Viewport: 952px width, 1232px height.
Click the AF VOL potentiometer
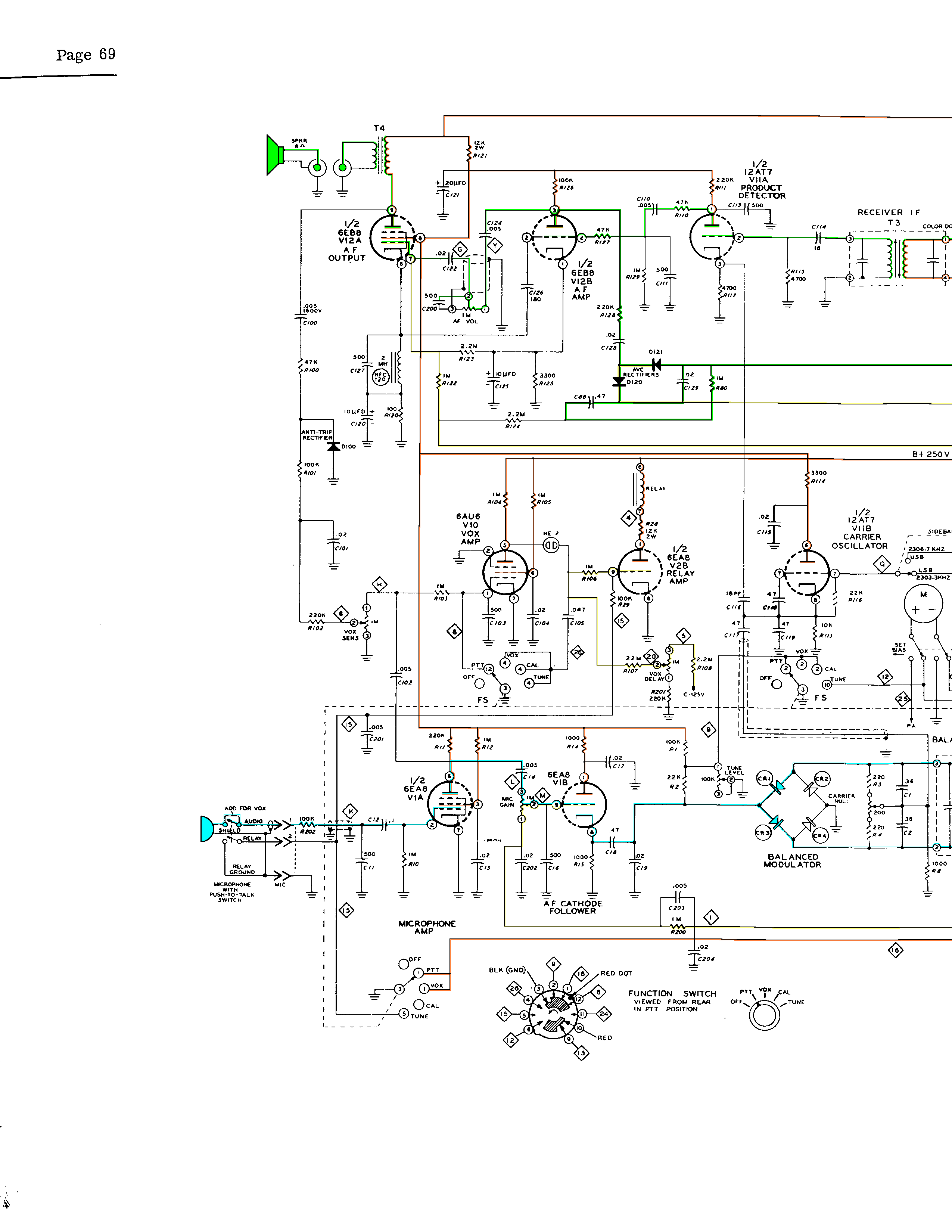[x=469, y=308]
